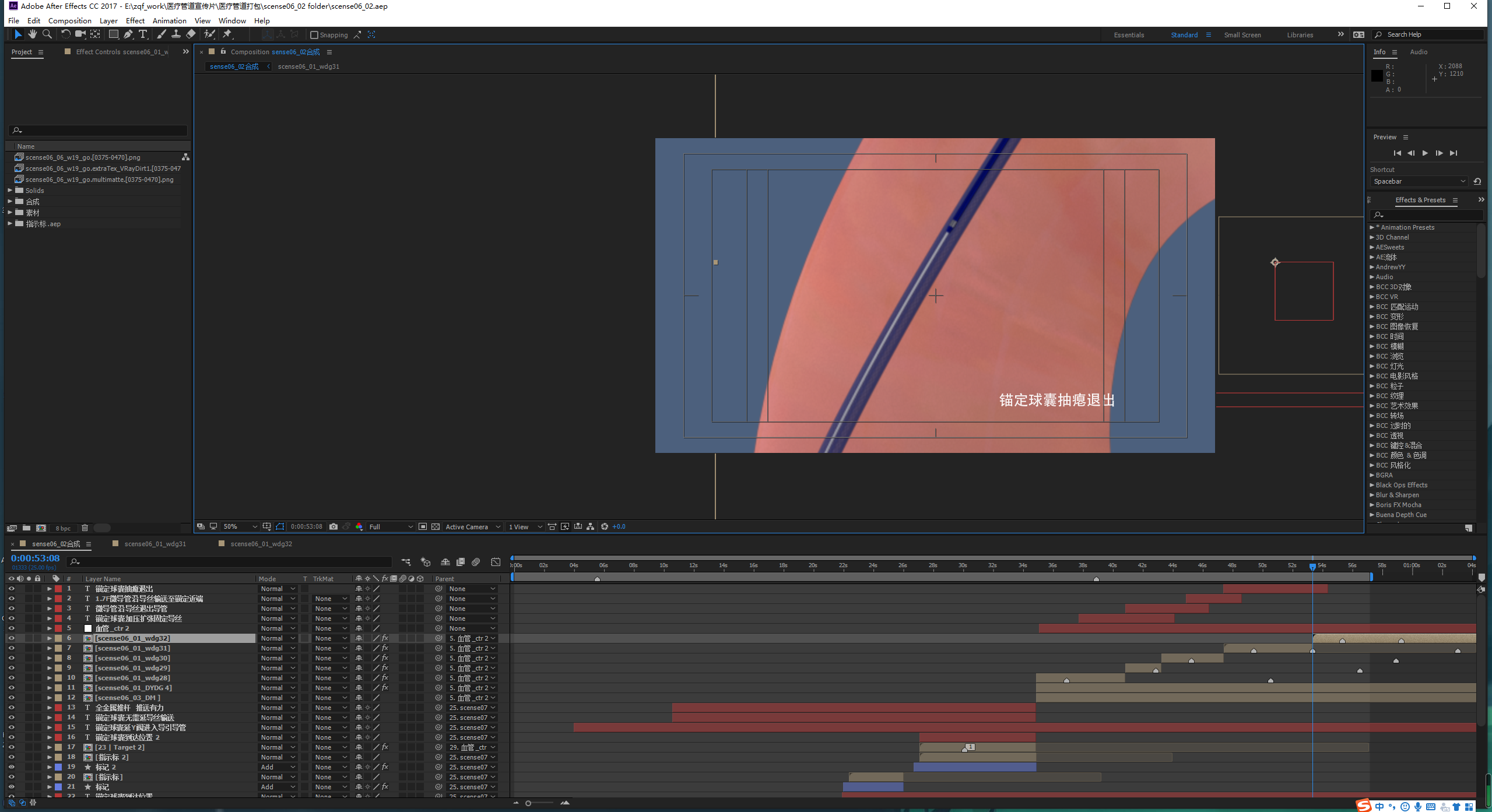Click the region of interest icon
This screenshot has height=812, width=1492.
point(423,527)
